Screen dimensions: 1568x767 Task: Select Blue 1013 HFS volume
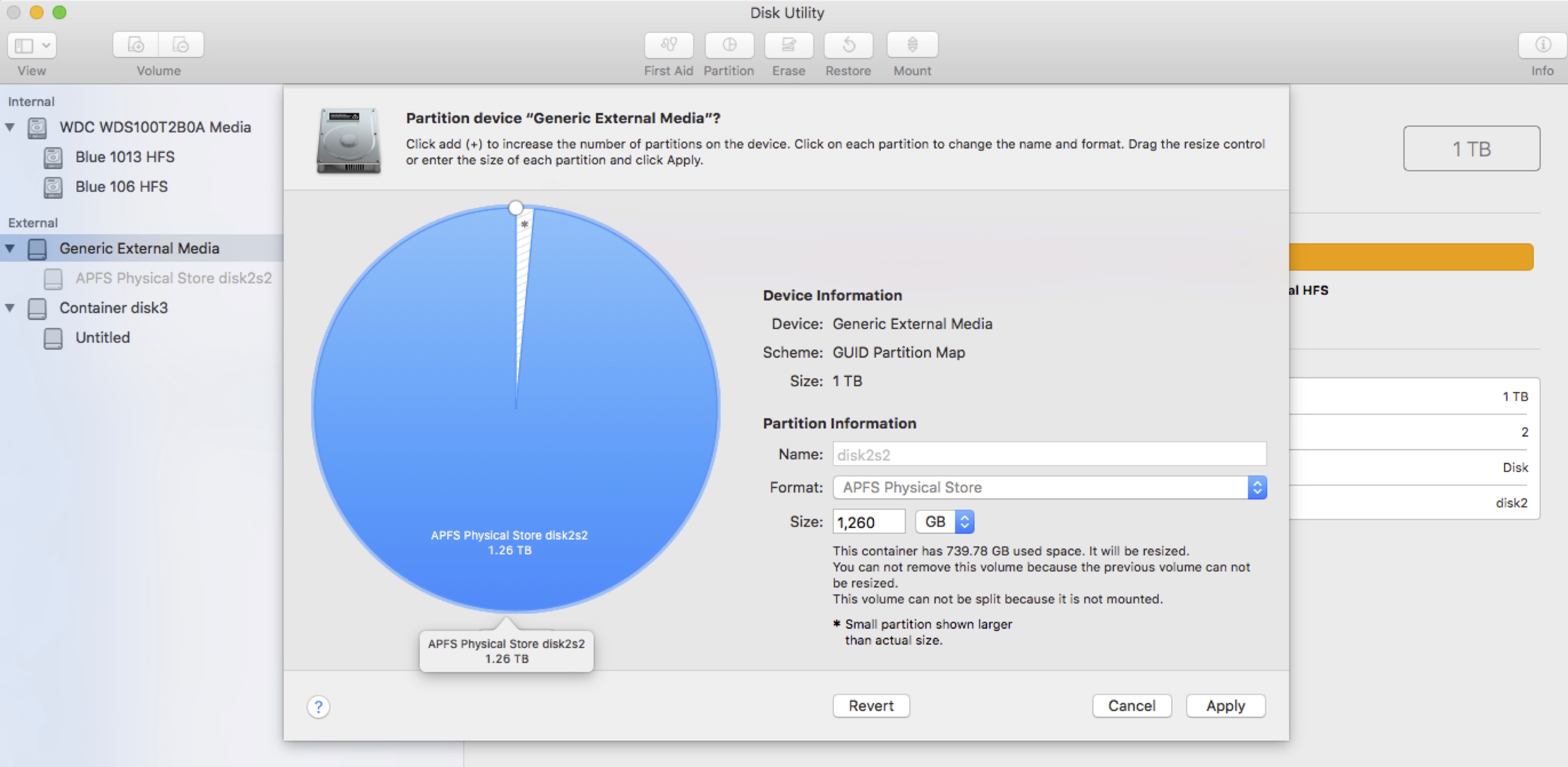tap(125, 157)
